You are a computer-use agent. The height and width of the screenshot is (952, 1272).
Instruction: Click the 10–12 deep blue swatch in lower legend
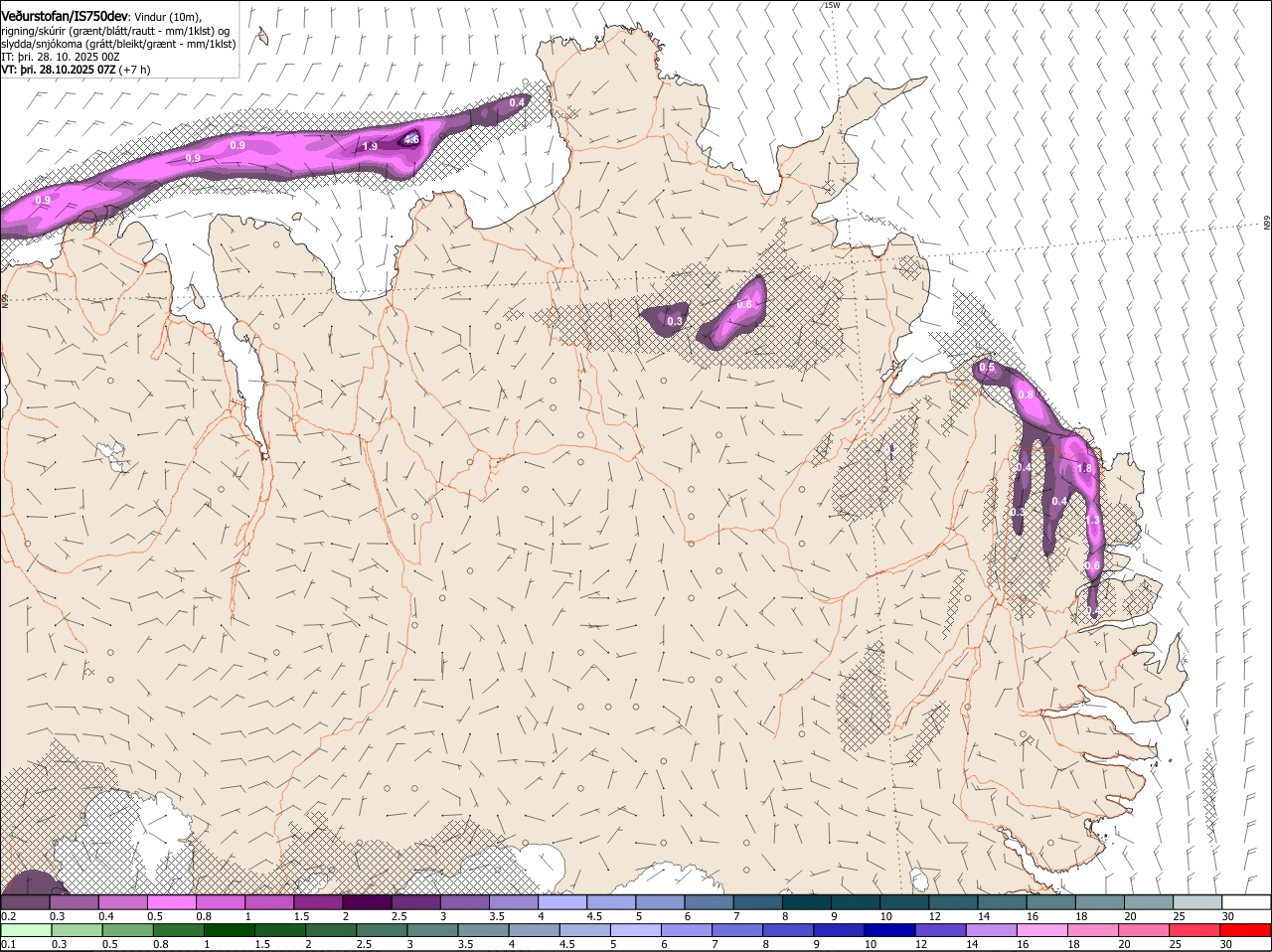pyautogui.click(x=889, y=930)
